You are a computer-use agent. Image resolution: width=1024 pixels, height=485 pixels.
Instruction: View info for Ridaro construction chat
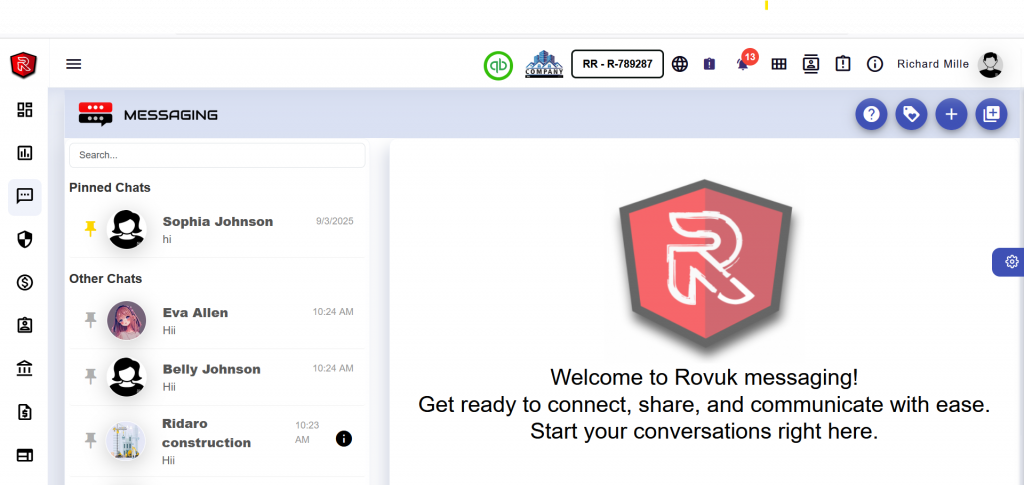coord(344,438)
